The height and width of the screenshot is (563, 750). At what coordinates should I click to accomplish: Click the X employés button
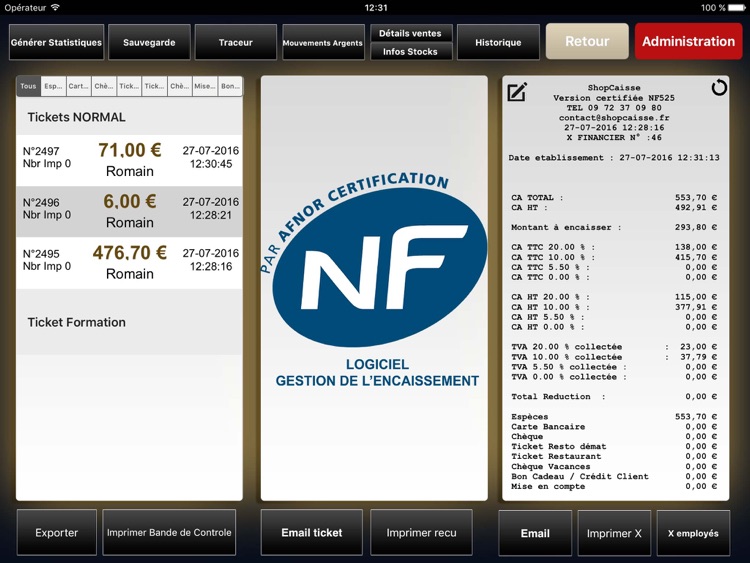693,533
